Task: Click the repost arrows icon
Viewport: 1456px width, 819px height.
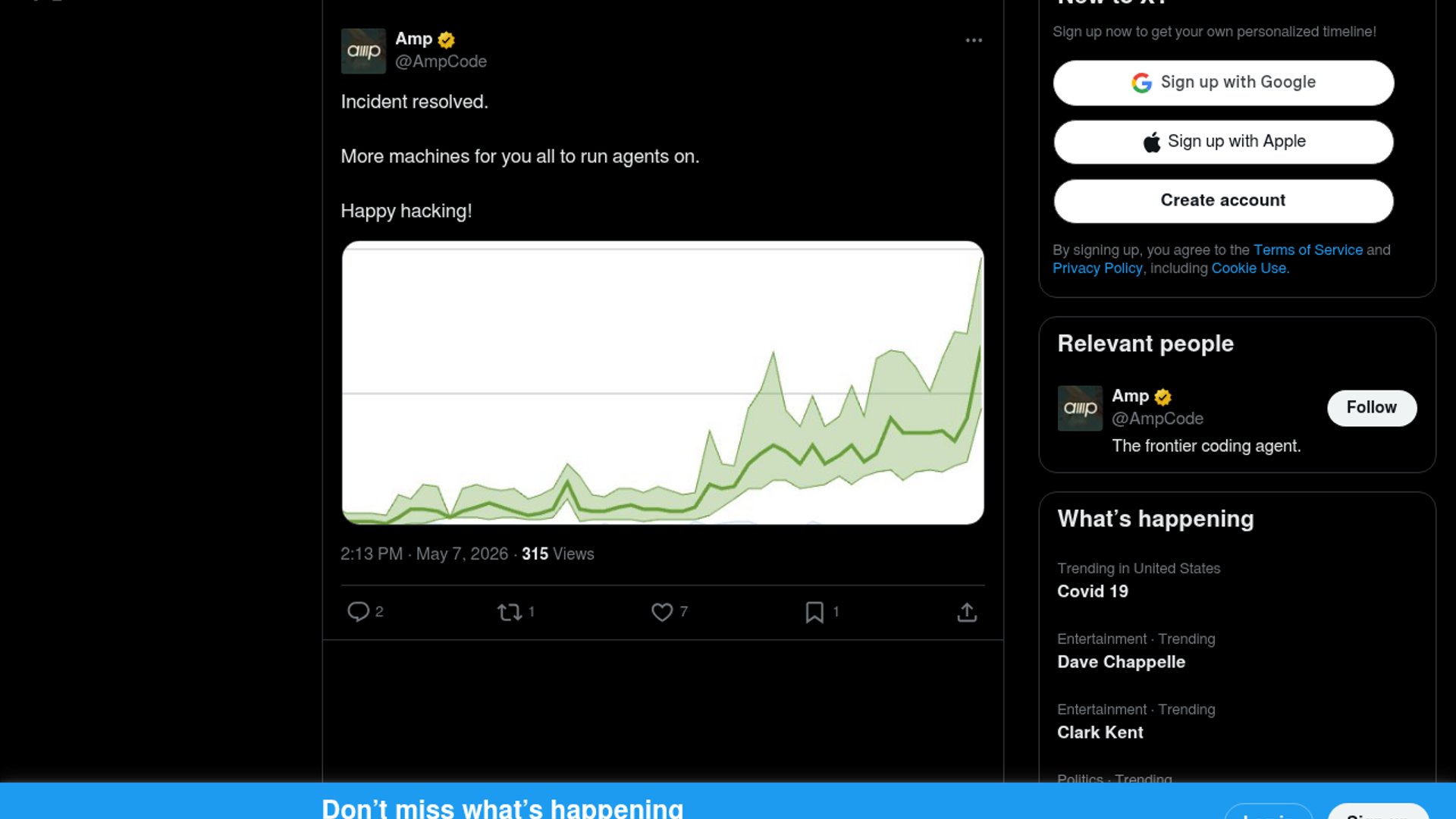Action: [x=510, y=612]
